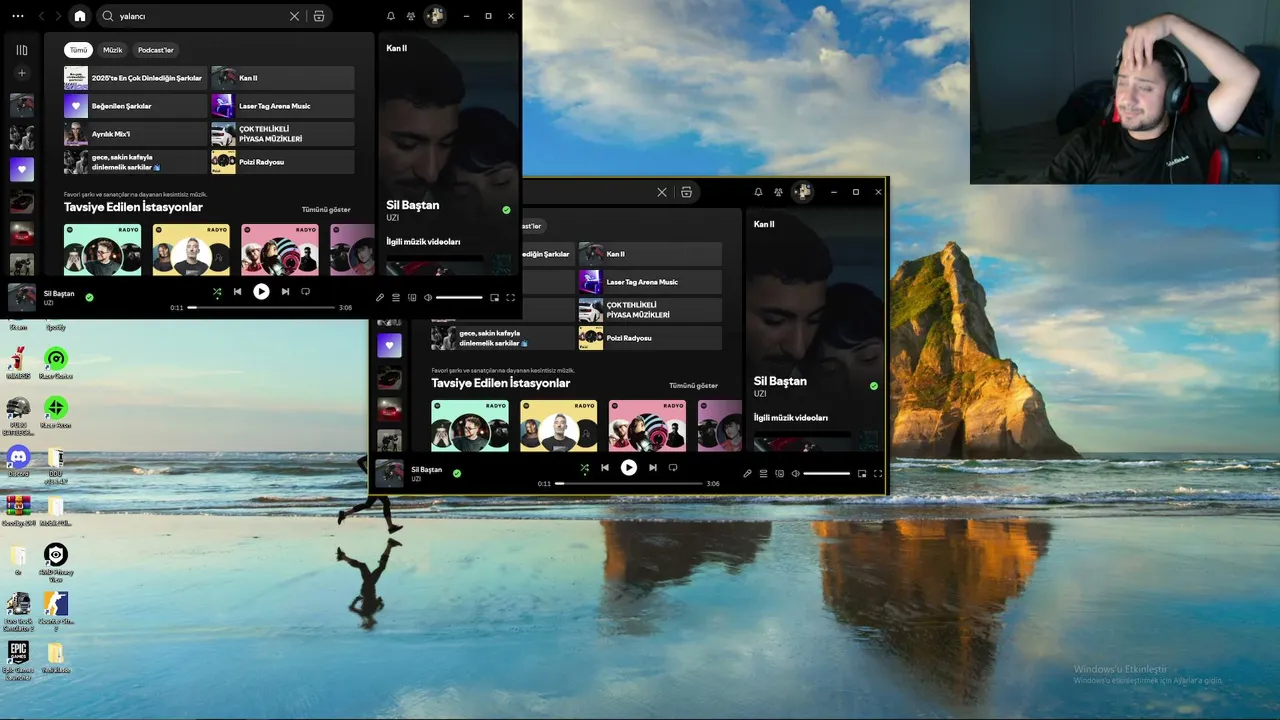The image size is (1280, 720).
Task: Open Laser Tag Arena Music in the second window
Action: [x=650, y=282]
